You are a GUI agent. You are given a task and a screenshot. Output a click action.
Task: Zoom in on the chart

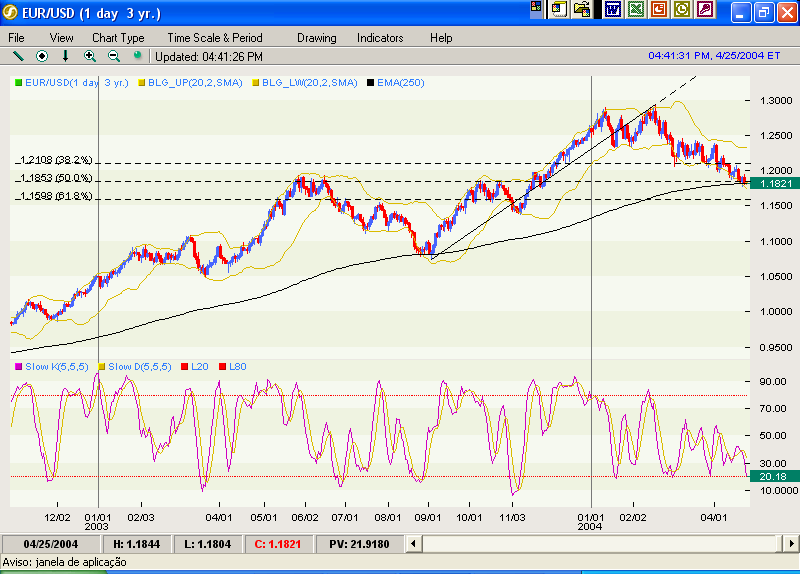[90, 56]
